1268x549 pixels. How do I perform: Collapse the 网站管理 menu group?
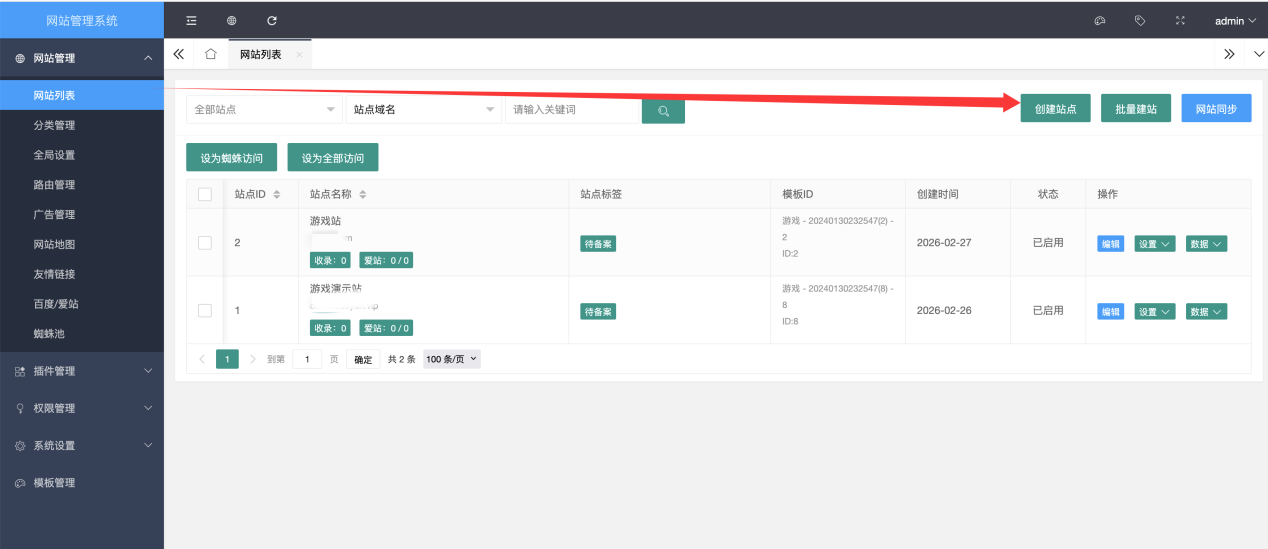[x=82, y=58]
